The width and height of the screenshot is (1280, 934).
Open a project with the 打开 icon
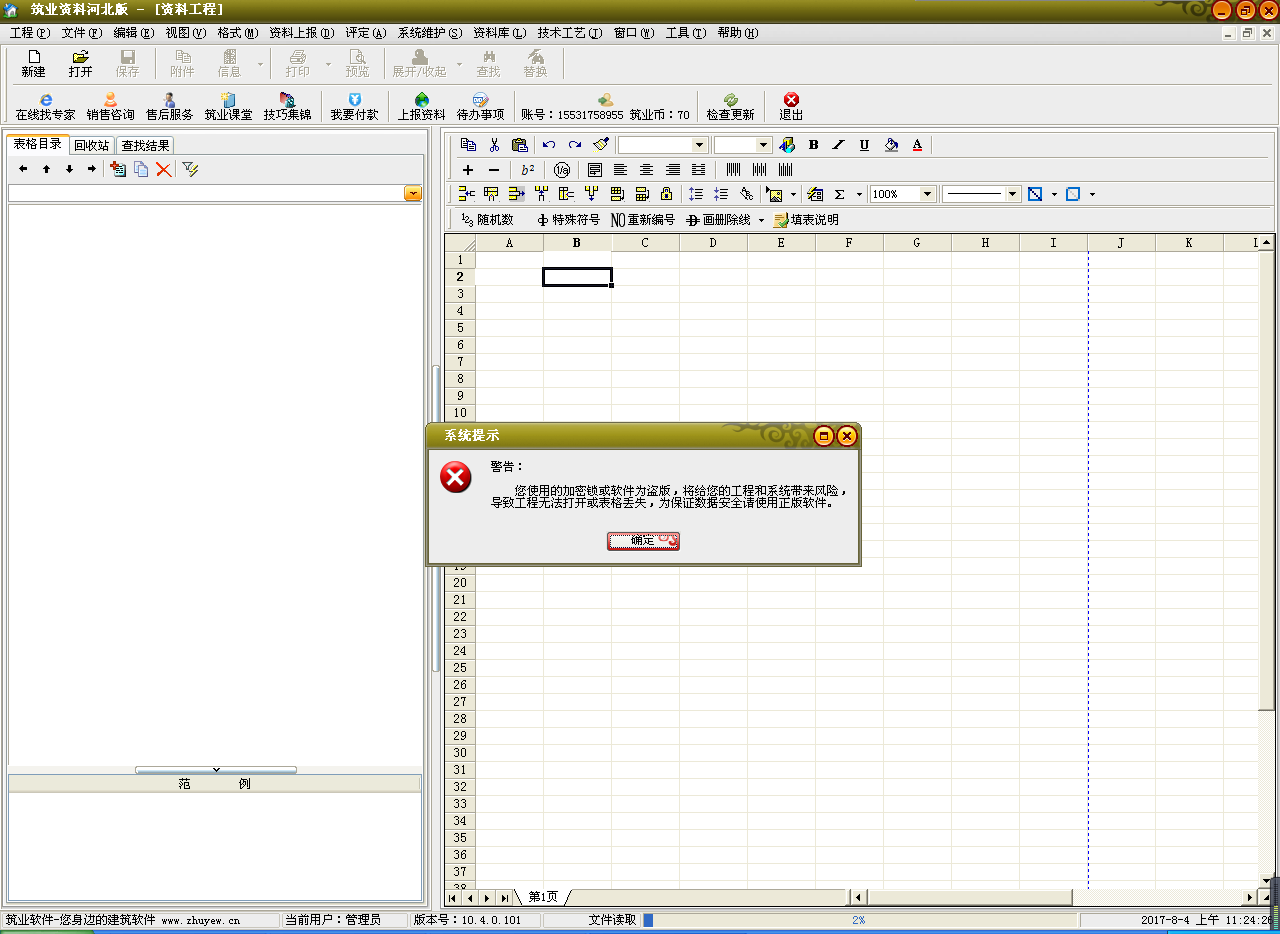[80, 64]
